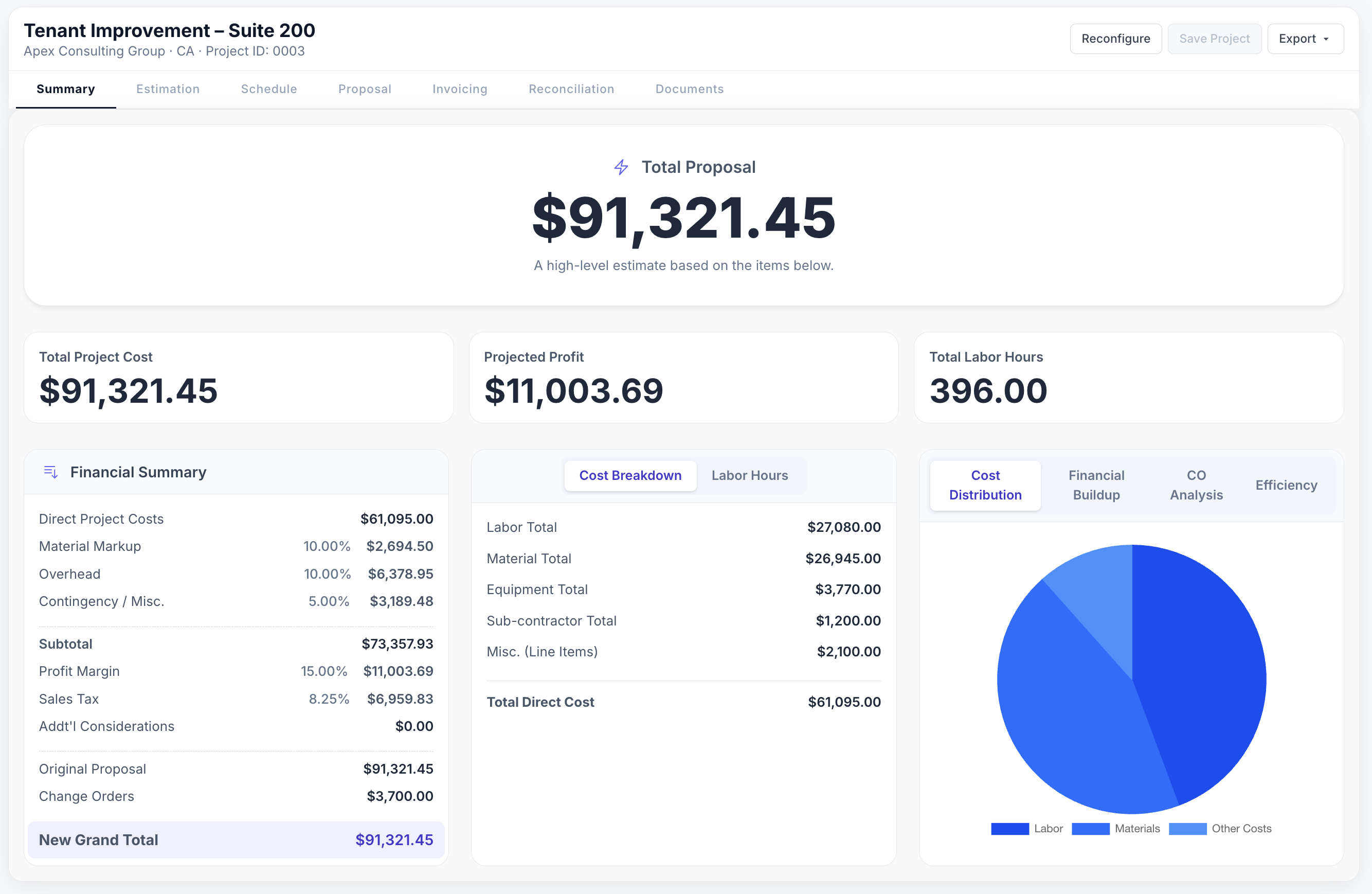Toggle the Materials legend swatch
Viewport: 1372px width, 894px height.
(x=1090, y=828)
